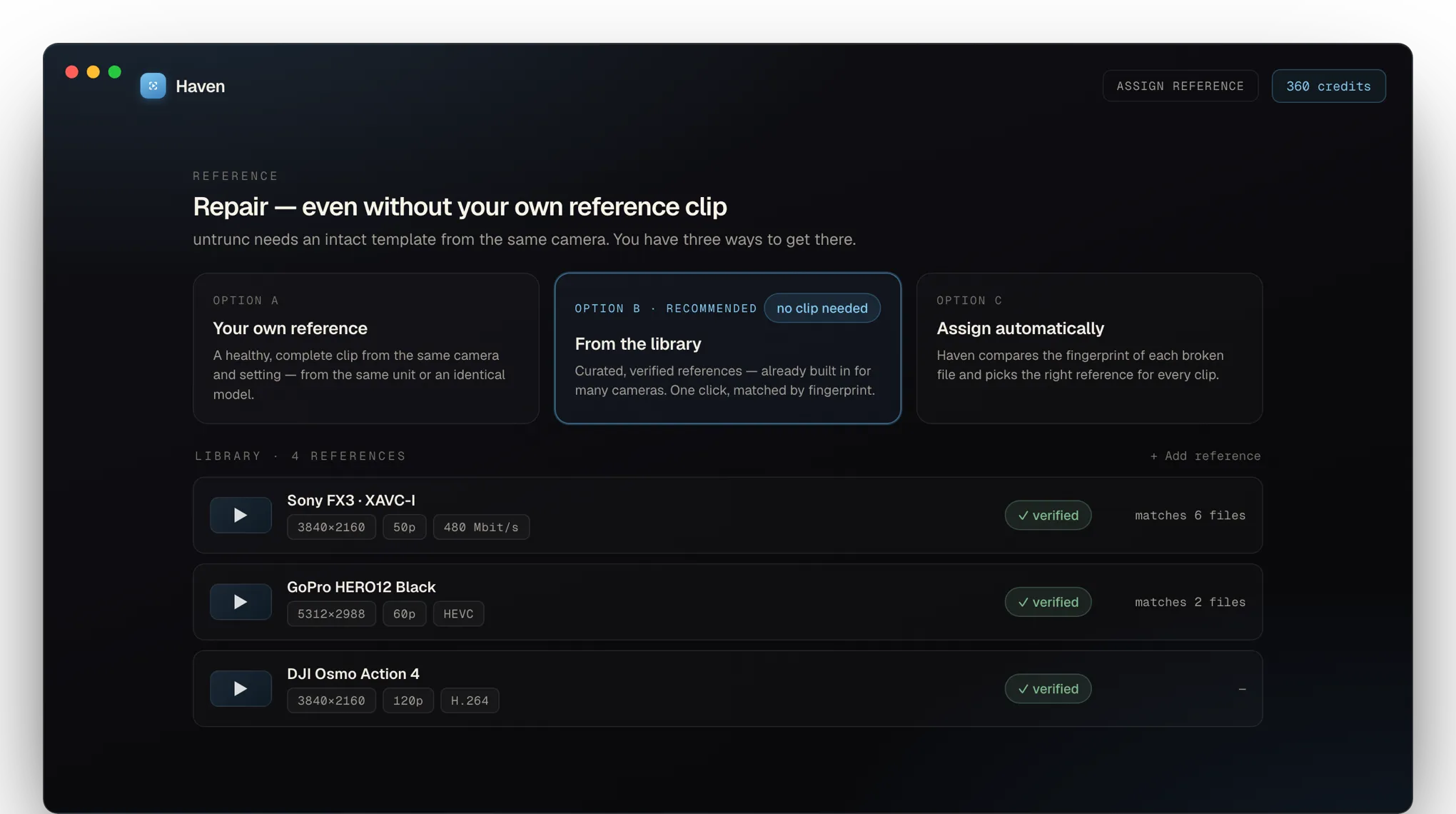This screenshot has width=1456, height=814.
Task: Click the Assign Reference button
Action: point(1180,86)
